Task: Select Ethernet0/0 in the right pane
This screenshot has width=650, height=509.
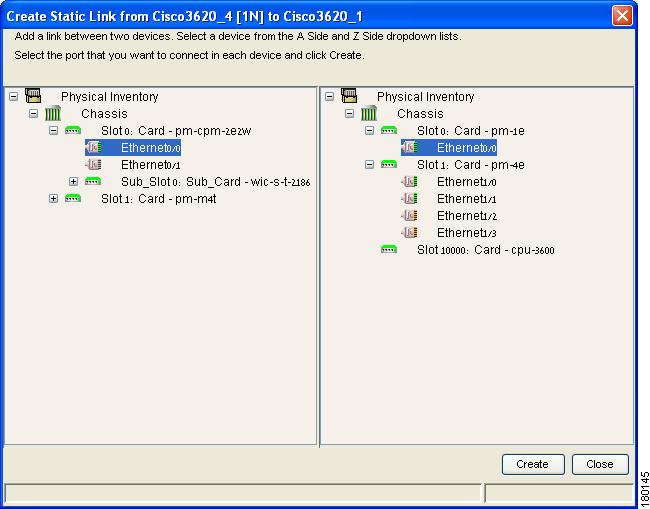Action: coord(467,148)
